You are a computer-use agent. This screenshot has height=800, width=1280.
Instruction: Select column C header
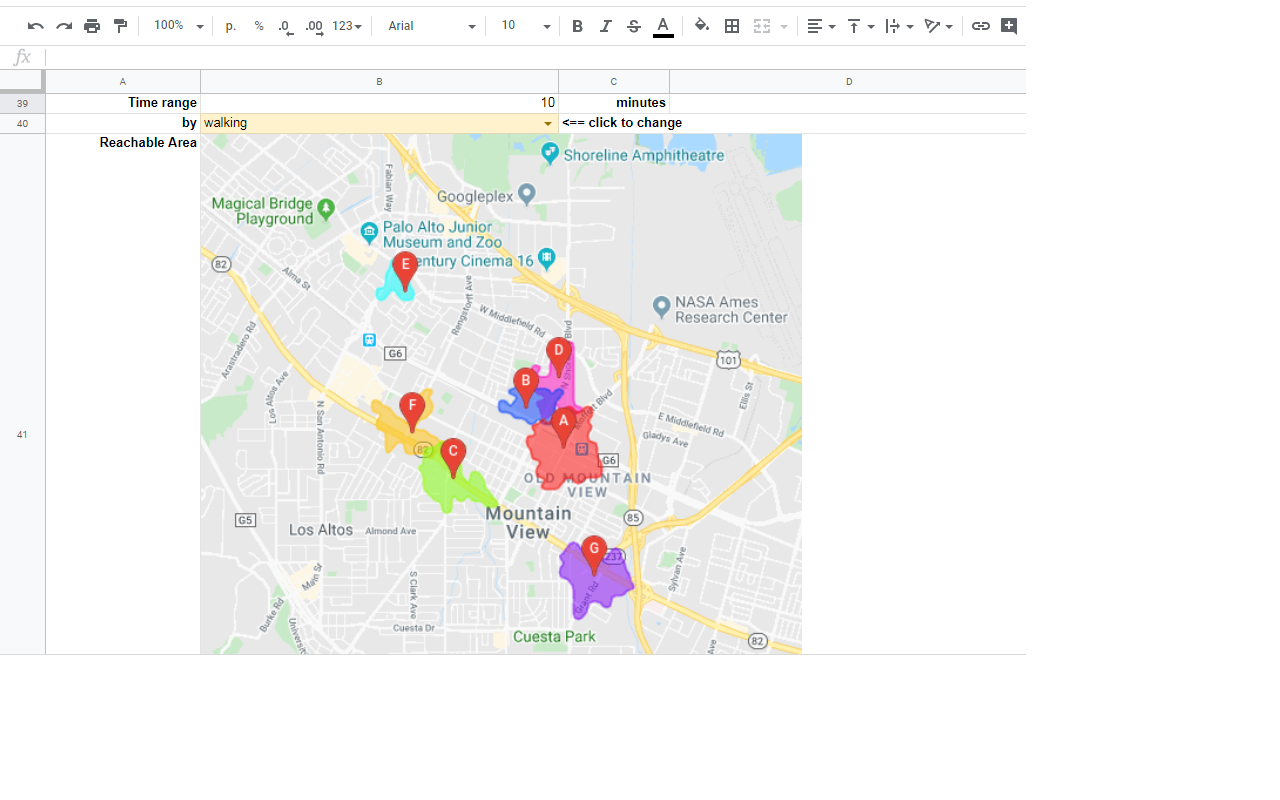tap(614, 81)
